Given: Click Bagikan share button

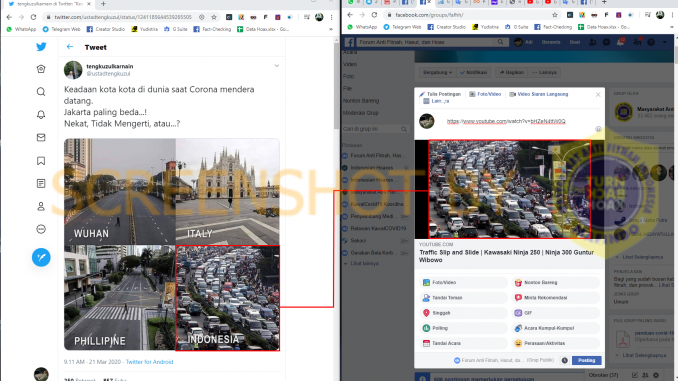Looking at the screenshot, I should coord(512,73).
